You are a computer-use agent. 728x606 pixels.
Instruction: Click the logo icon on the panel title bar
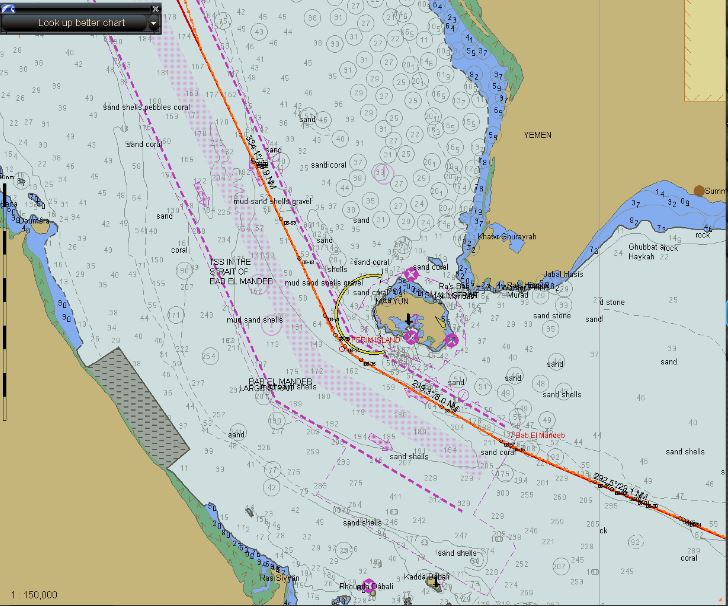pyautogui.click(x=8, y=8)
